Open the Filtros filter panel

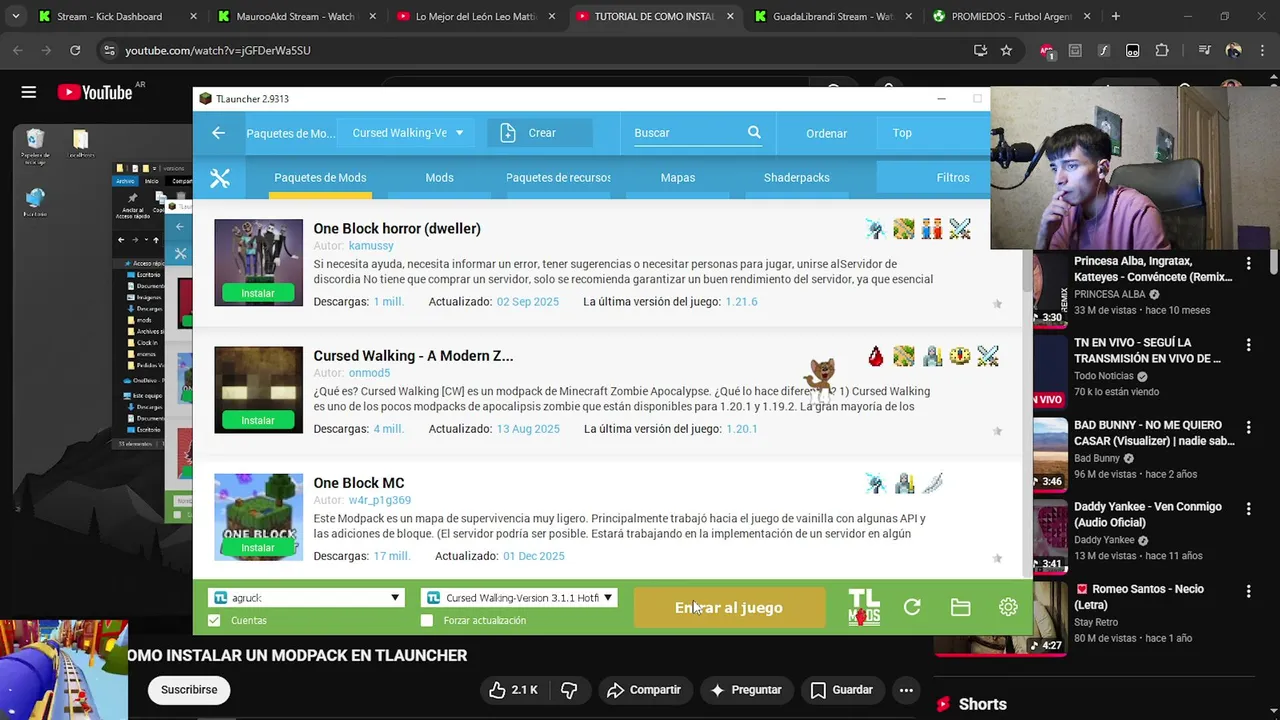tap(952, 178)
